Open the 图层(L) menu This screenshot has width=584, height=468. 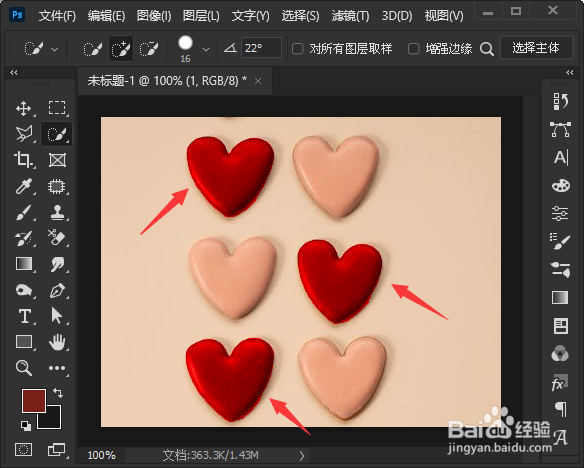(x=201, y=16)
